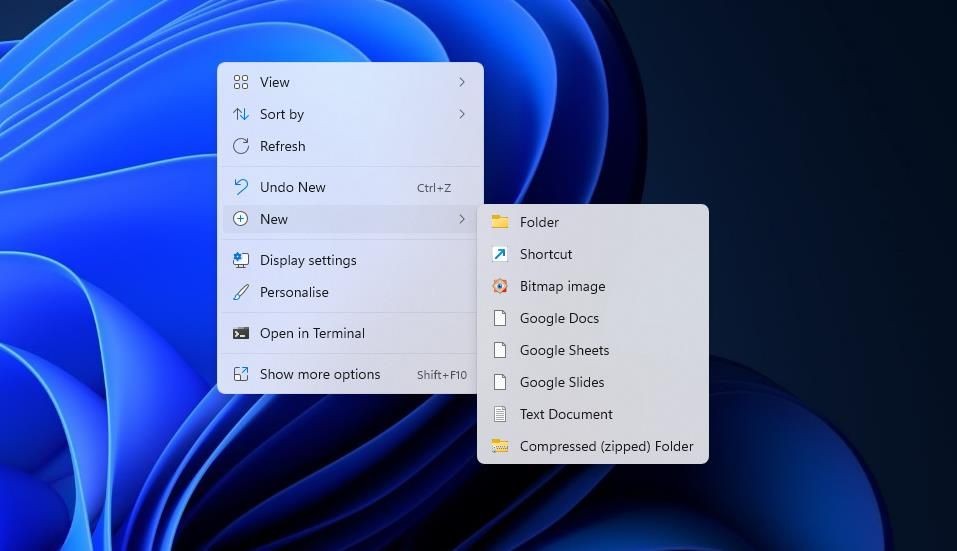Click the Open in Terminal console icon
Image resolution: width=957 pixels, height=551 pixels.
[240, 333]
